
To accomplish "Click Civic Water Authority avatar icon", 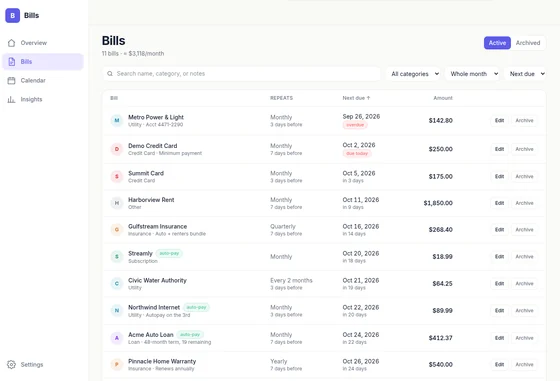I will (117, 284).
